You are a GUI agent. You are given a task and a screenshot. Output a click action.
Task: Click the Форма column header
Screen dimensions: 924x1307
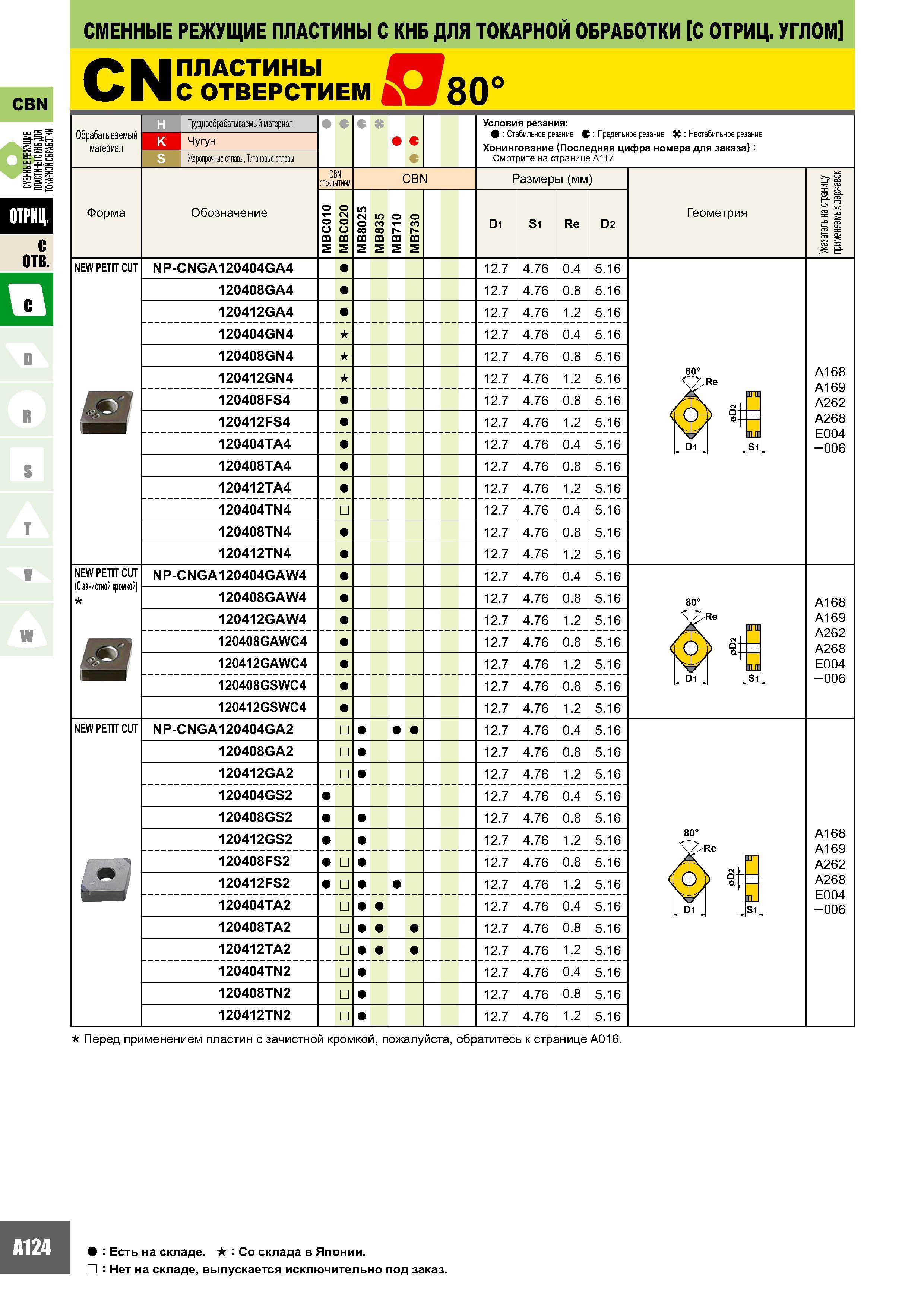click(106, 213)
